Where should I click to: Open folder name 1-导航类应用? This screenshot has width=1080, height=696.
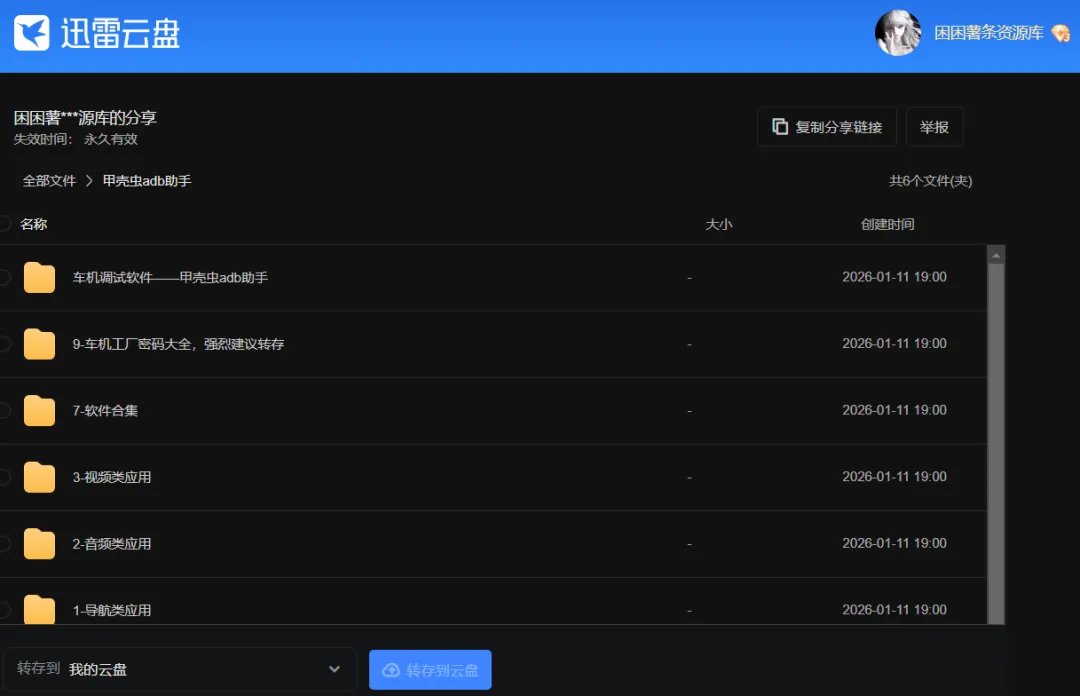click(112, 610)
